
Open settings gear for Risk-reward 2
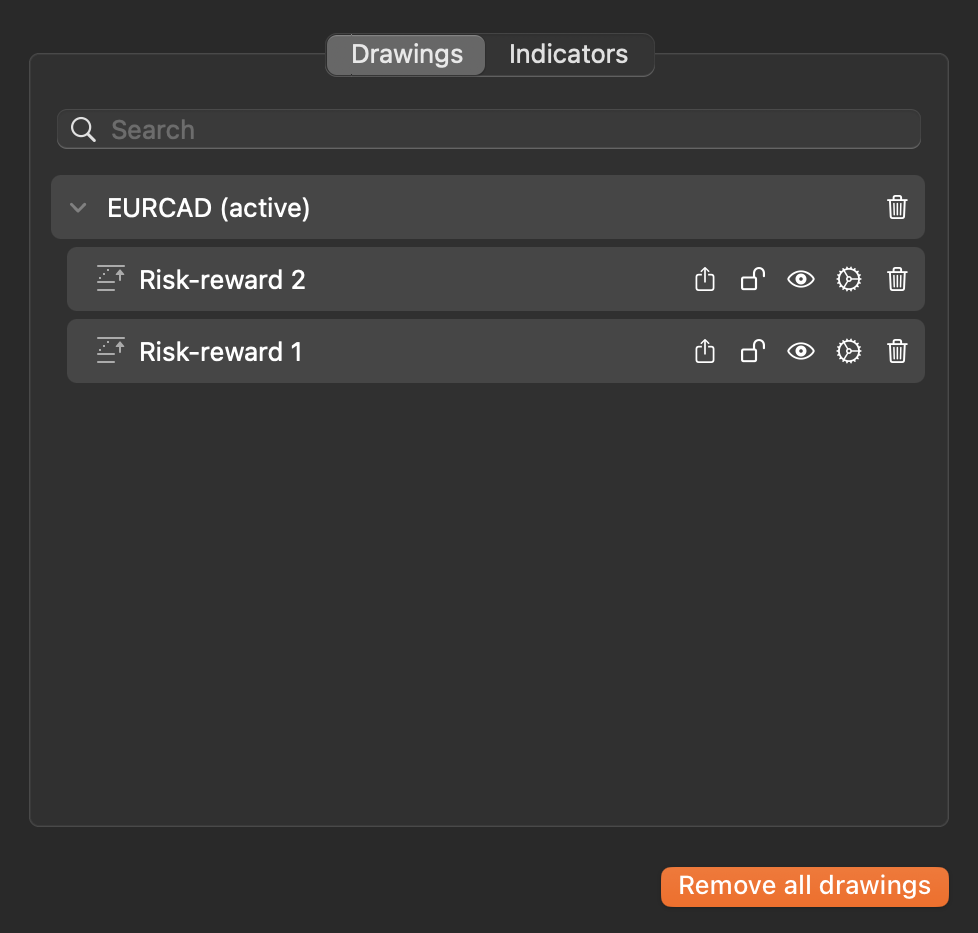coord(848,279)
